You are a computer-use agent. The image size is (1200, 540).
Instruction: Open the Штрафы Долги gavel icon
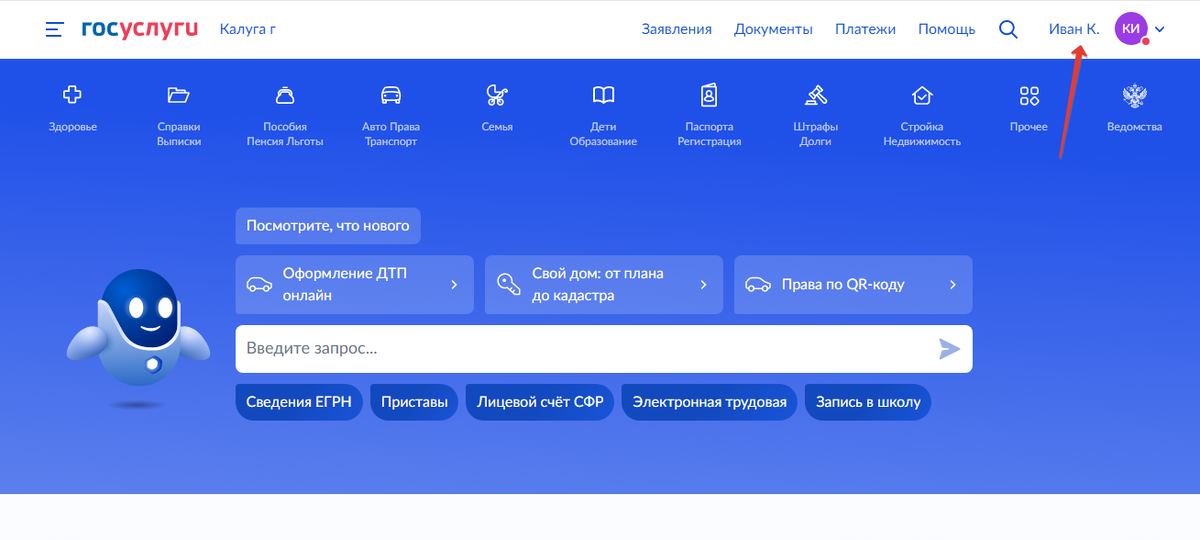point(815,95)
